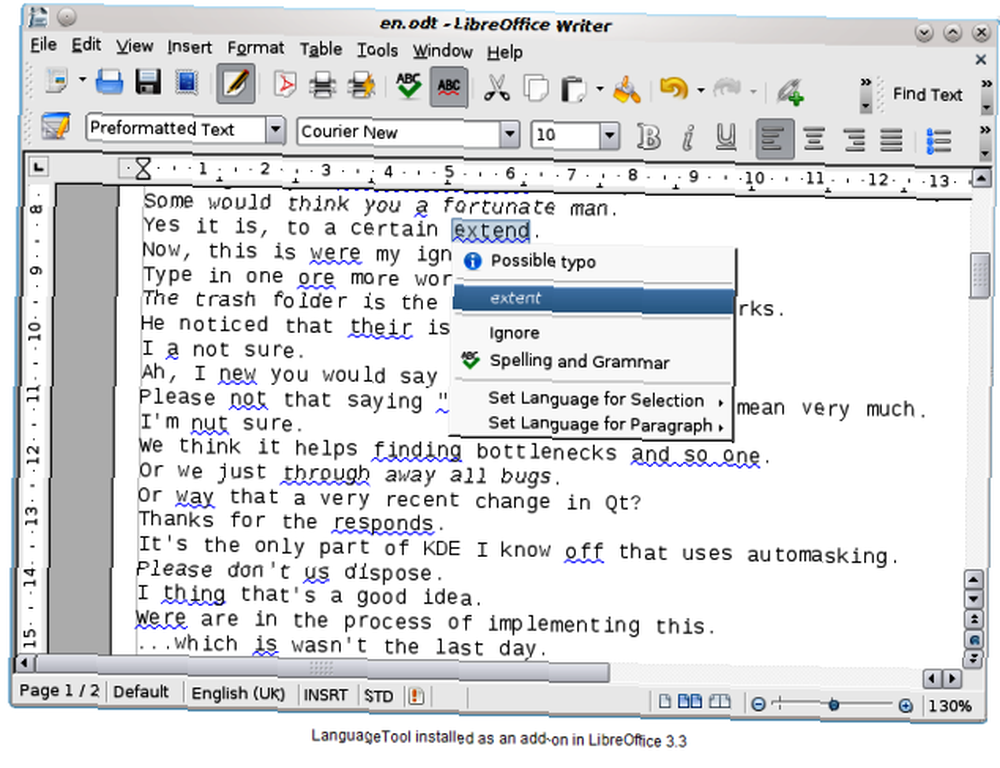Image resolution: width=1000 pixels, height=768 pixels.
Task: Set Align Right paragraph alignment
Action: 853,140
